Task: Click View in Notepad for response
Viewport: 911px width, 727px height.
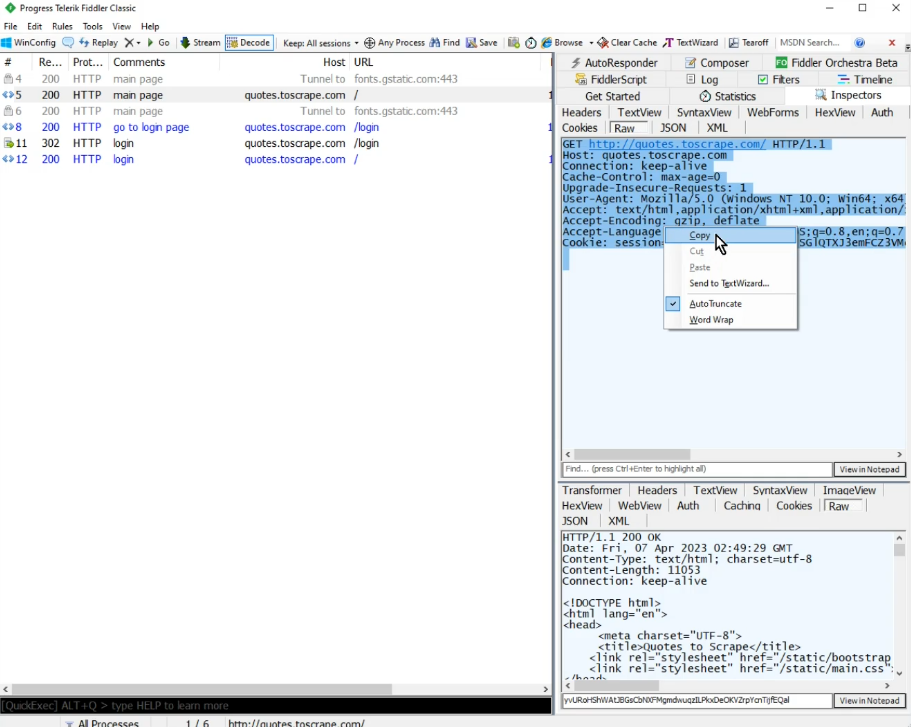Action: [869, 701]
